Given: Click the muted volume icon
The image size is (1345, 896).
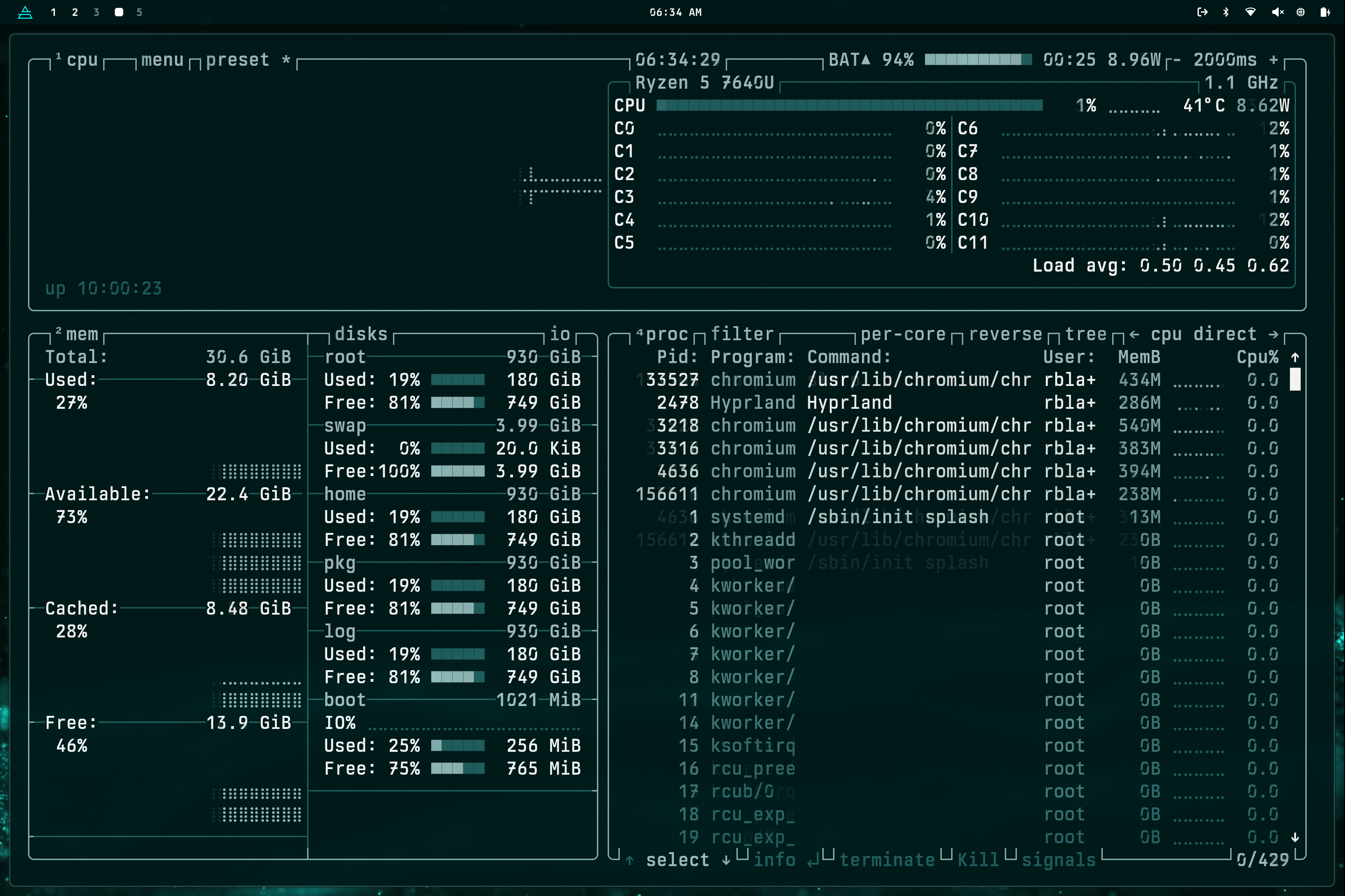Looking at the screenshot, I should (1278, 12).
